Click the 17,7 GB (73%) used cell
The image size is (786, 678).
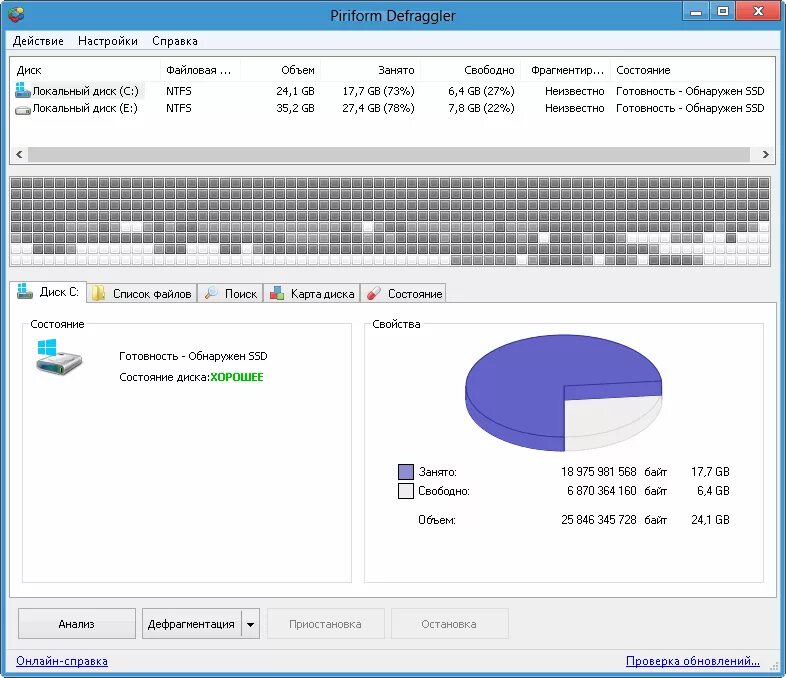(x=378, y=91)
